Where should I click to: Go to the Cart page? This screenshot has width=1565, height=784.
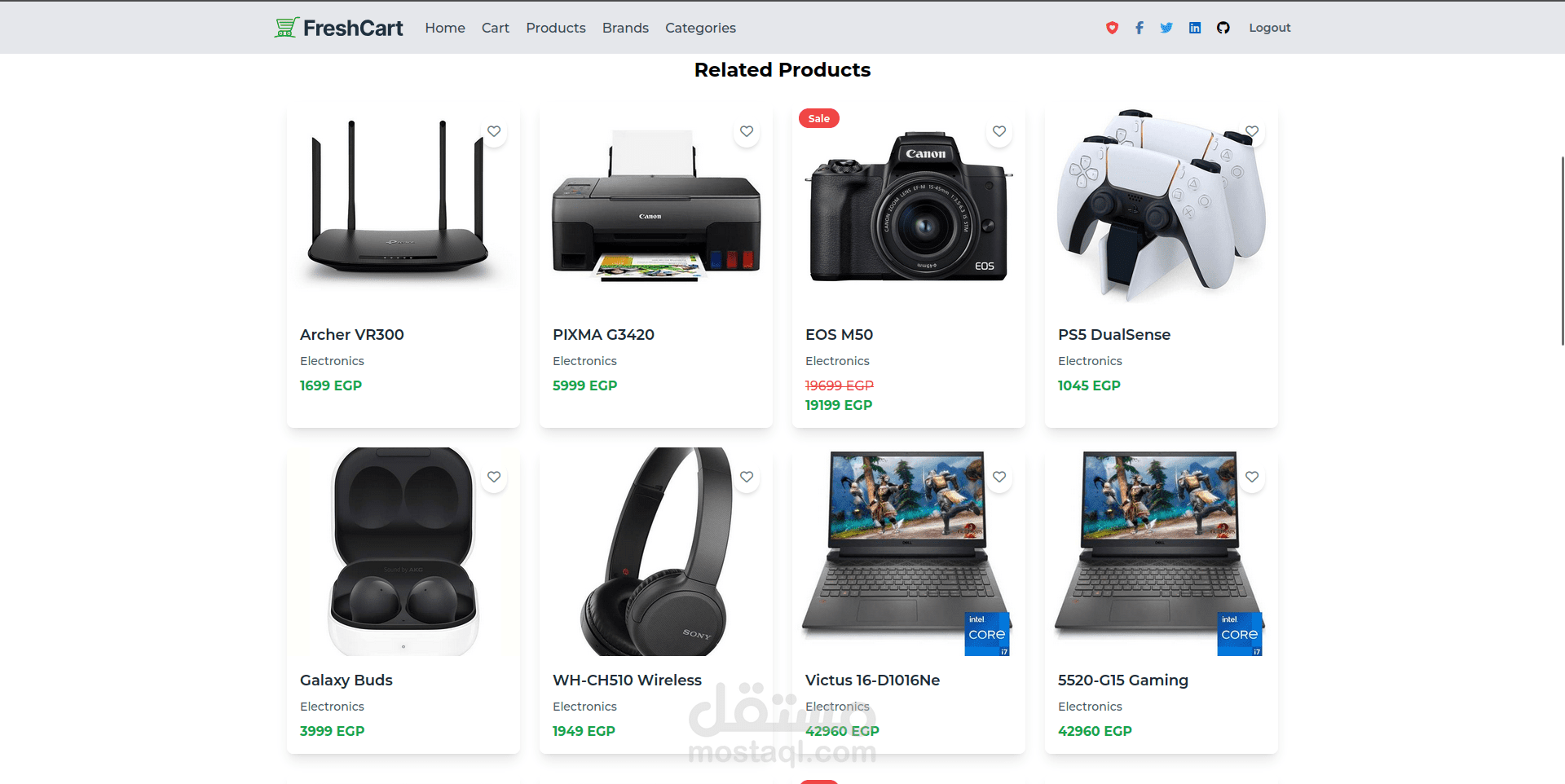496,28
